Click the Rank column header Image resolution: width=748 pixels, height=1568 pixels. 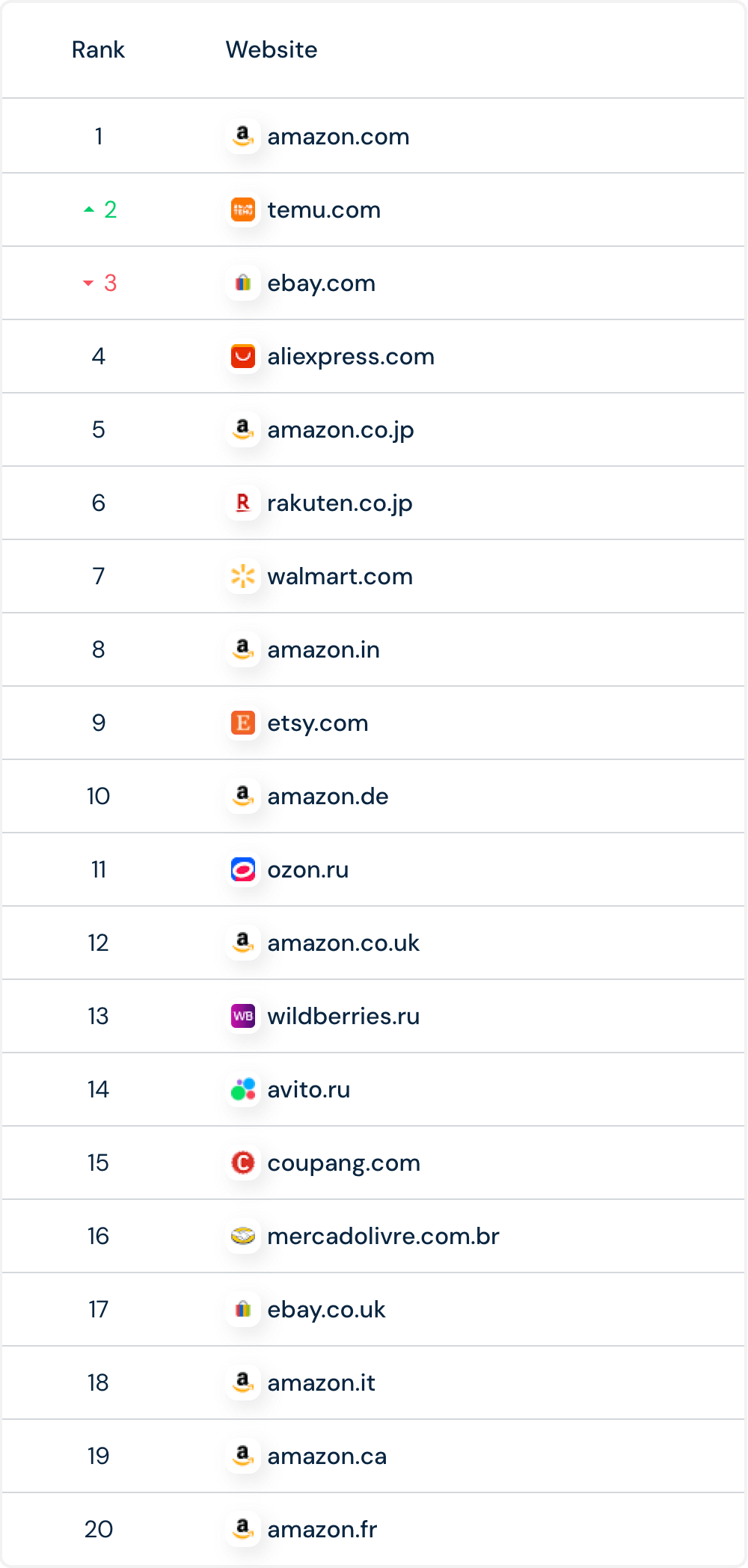click(98, 49)
